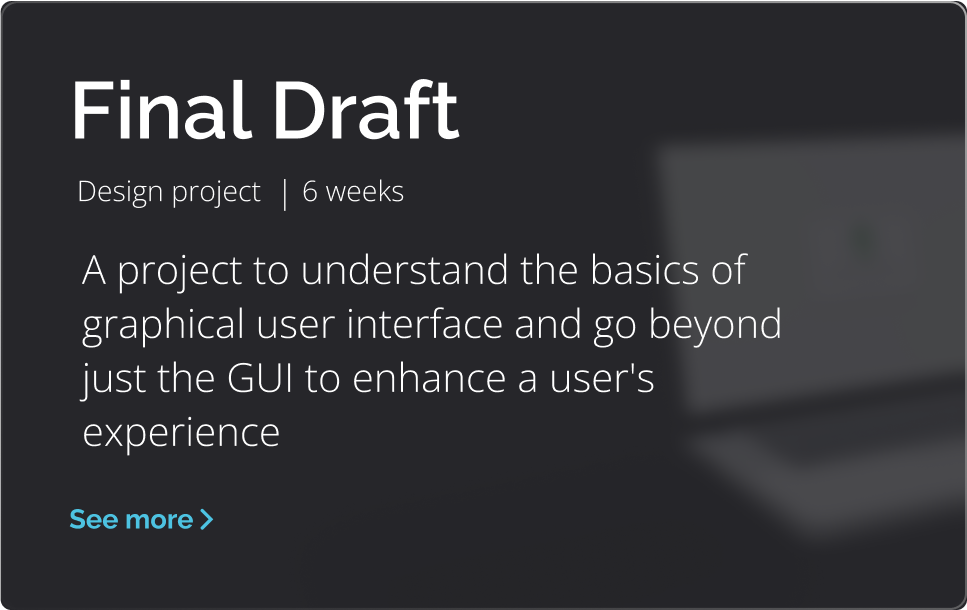Click the "See more" link
Screen dimensions: 967x610
pyautogui.click(x=131, y=520)
